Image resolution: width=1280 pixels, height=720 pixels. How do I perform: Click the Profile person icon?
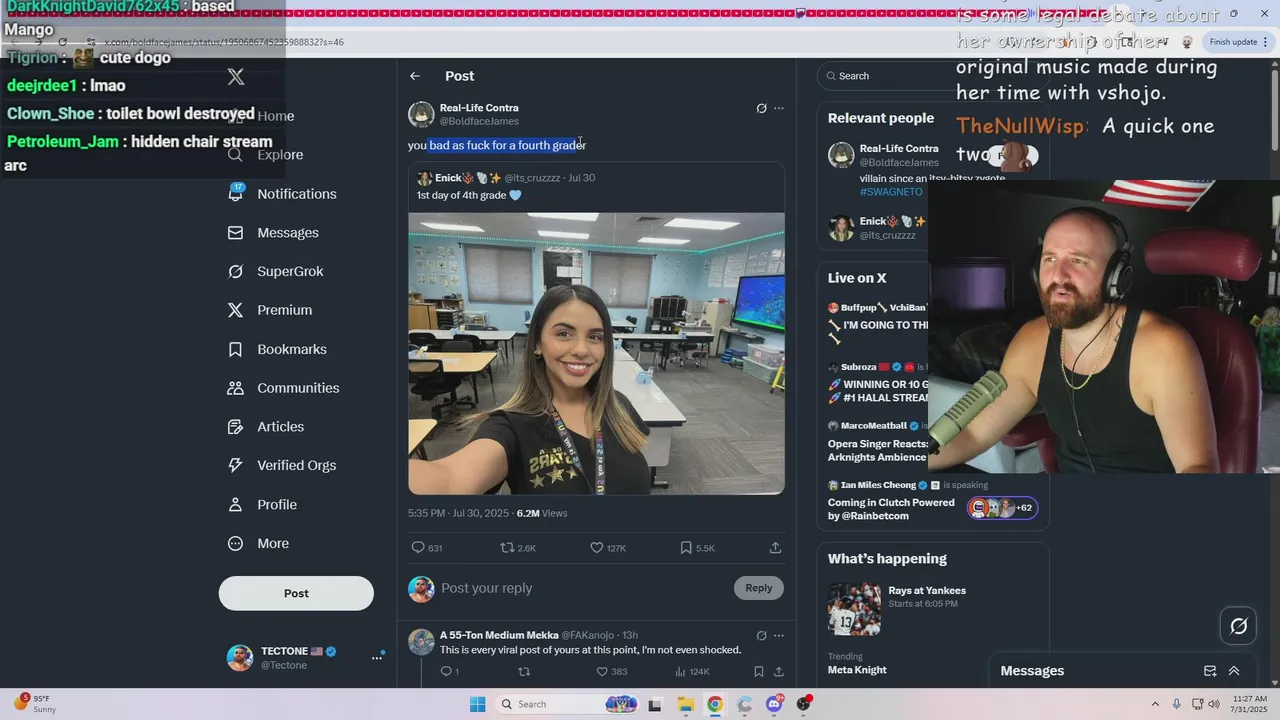[236, 504]
